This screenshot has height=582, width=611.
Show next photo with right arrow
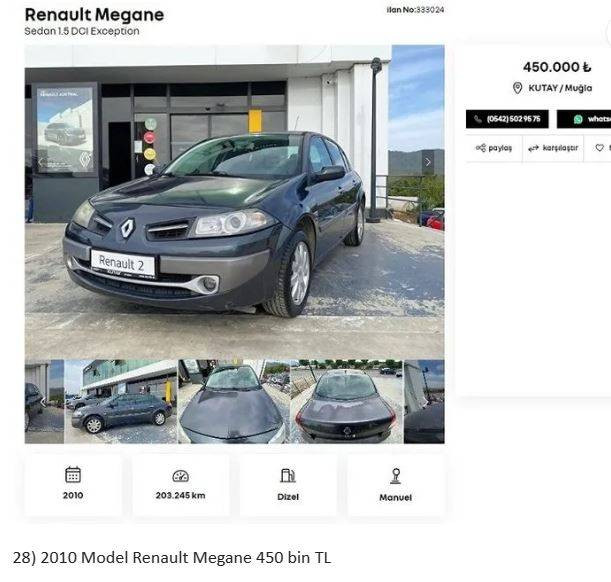(428, 162)
